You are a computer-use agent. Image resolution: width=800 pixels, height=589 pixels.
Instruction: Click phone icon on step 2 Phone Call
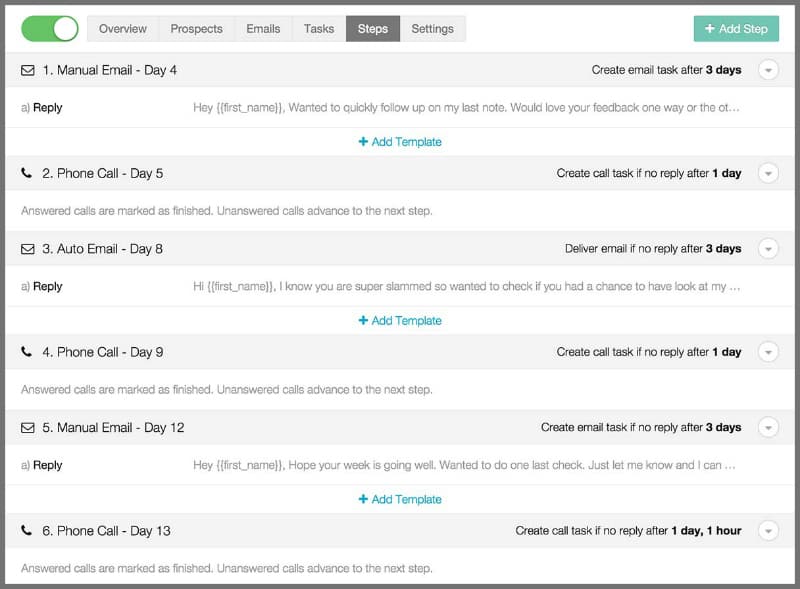[x=27, y=173]
